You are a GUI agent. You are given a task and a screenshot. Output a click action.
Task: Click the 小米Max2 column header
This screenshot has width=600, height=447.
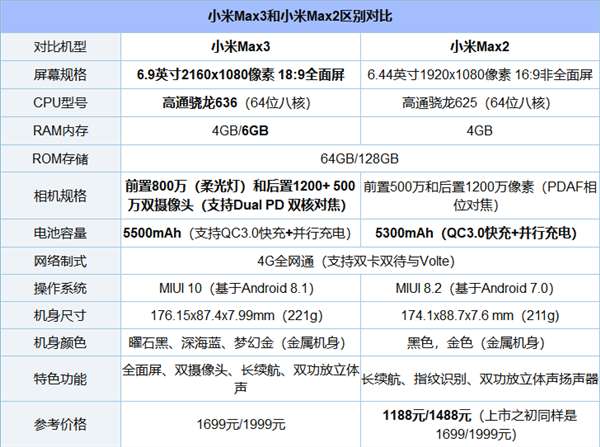point(480,47)
